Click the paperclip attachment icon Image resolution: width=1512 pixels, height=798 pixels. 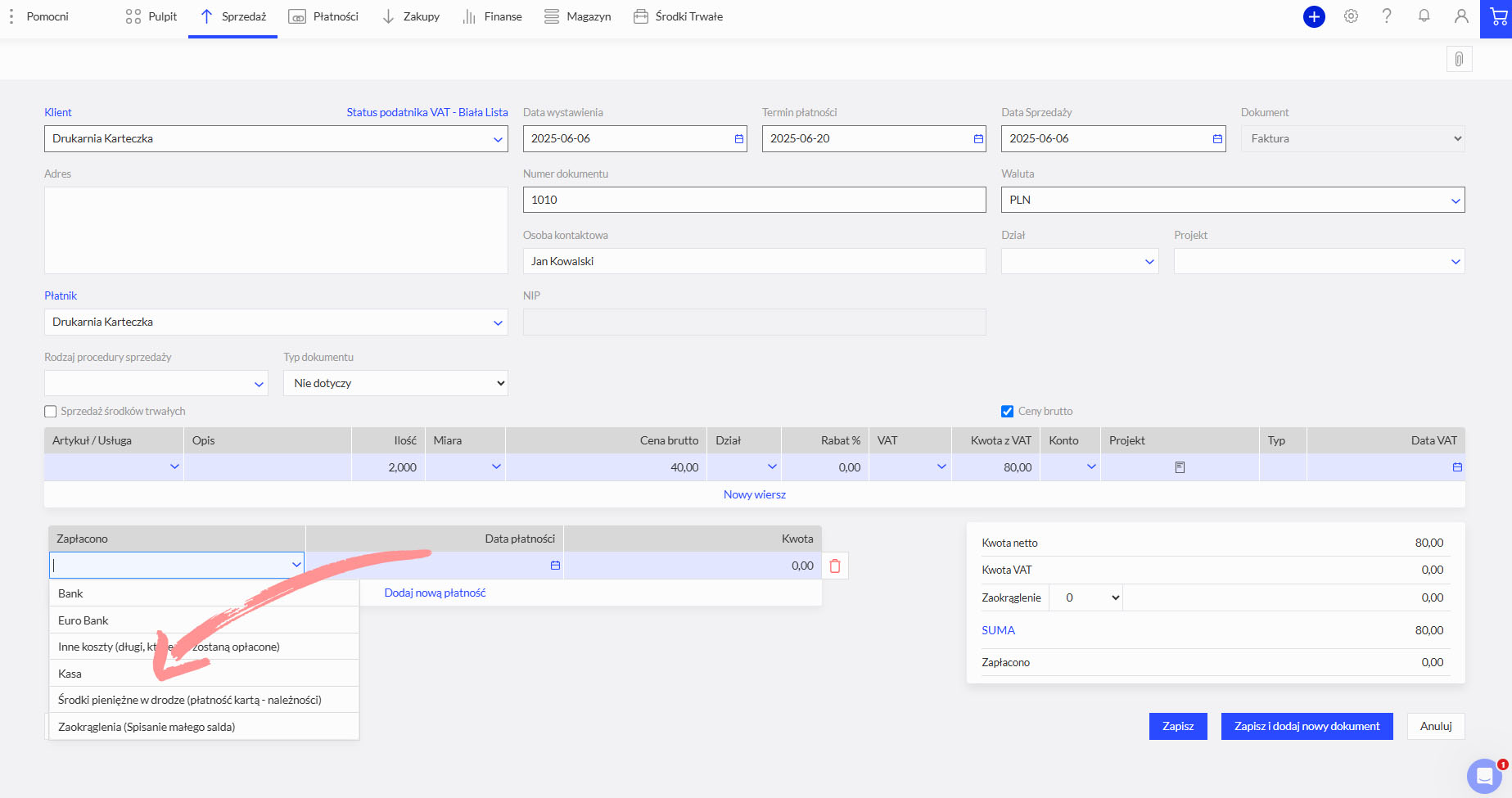coord(1459,59)
